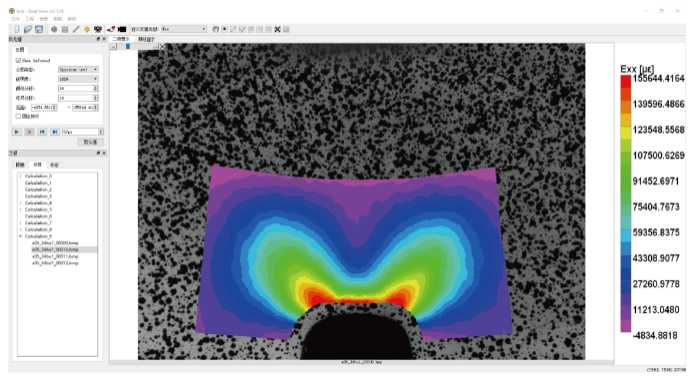Click the default settings button below playback
696x377 pixels.
tap(91, 142)
